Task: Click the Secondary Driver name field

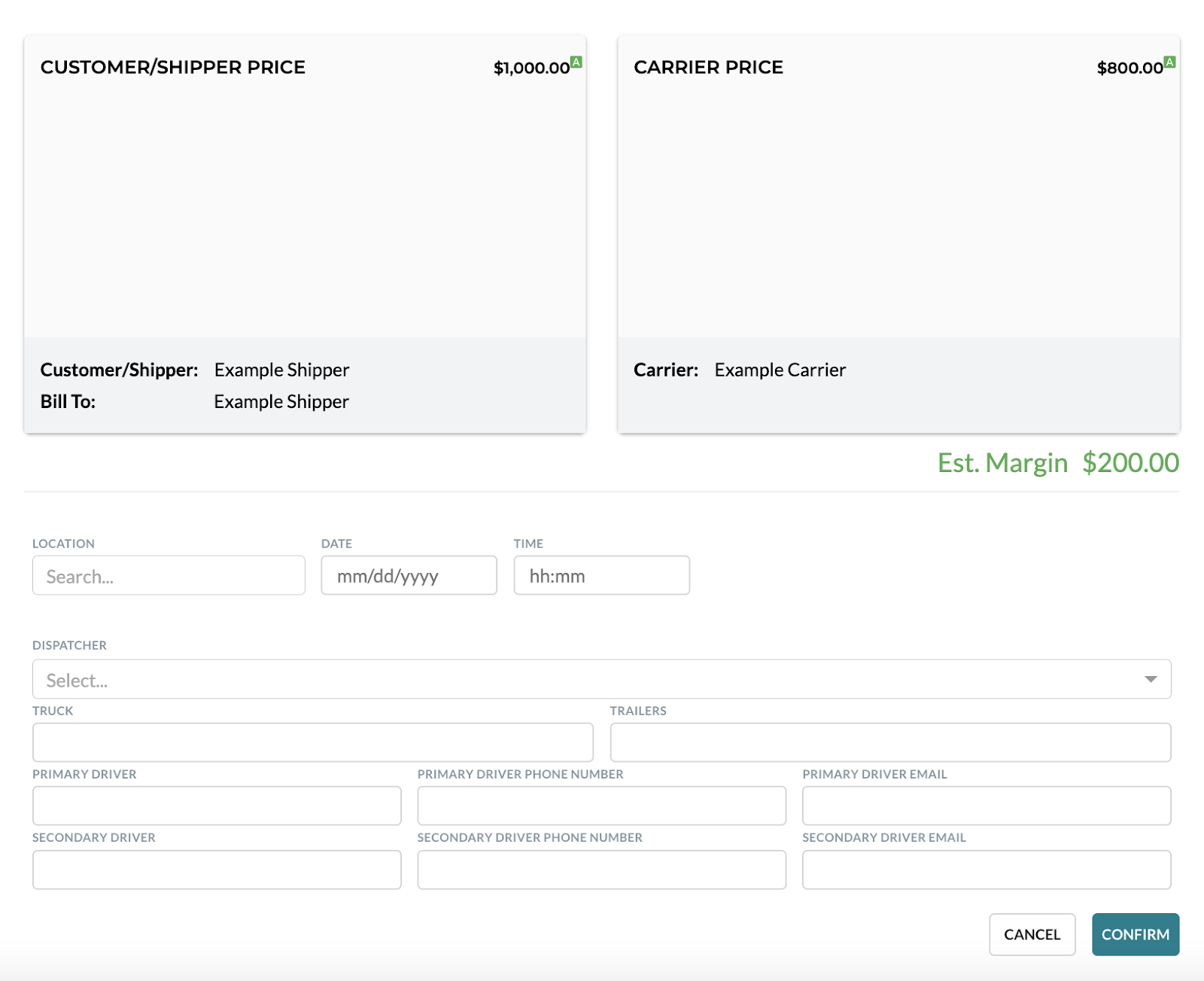Action: (217, 870)
